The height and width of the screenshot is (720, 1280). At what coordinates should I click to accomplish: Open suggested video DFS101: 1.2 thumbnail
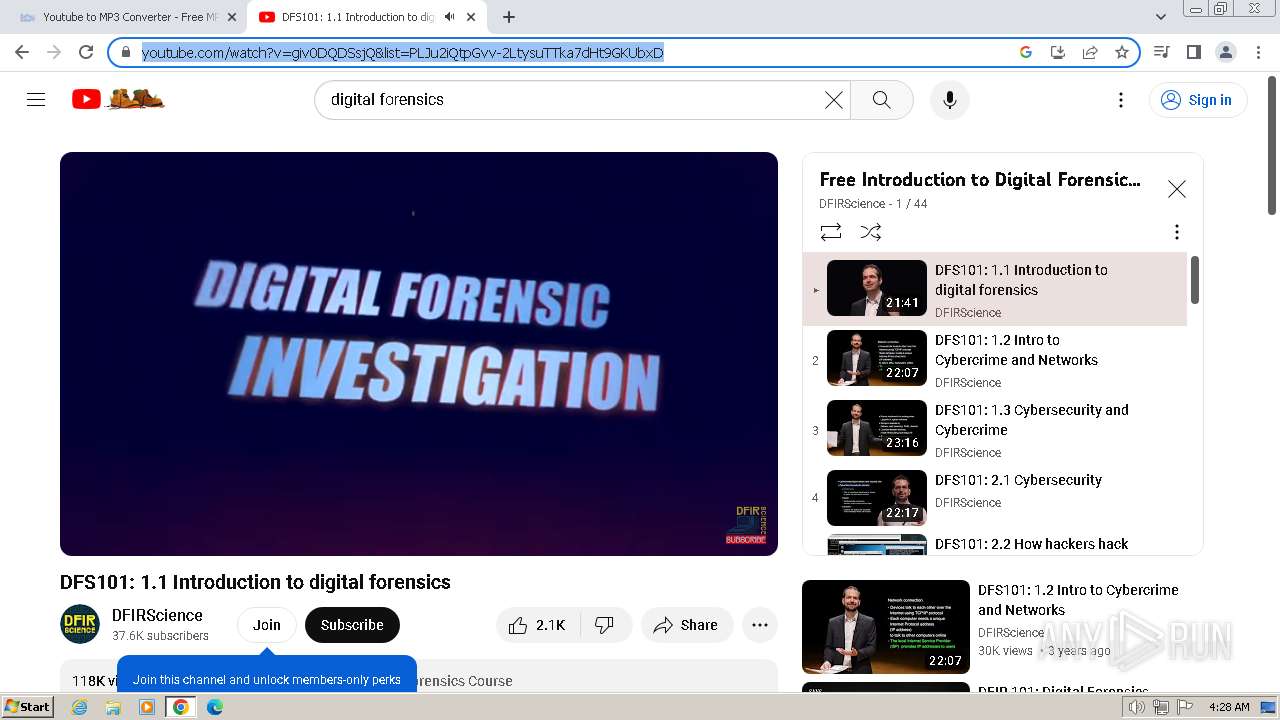coord(886,627)
